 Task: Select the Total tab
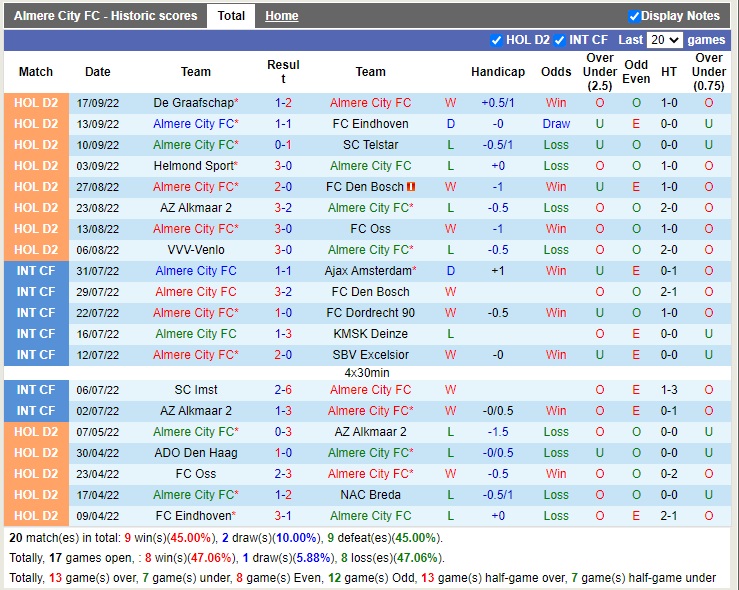coord(231,16)
